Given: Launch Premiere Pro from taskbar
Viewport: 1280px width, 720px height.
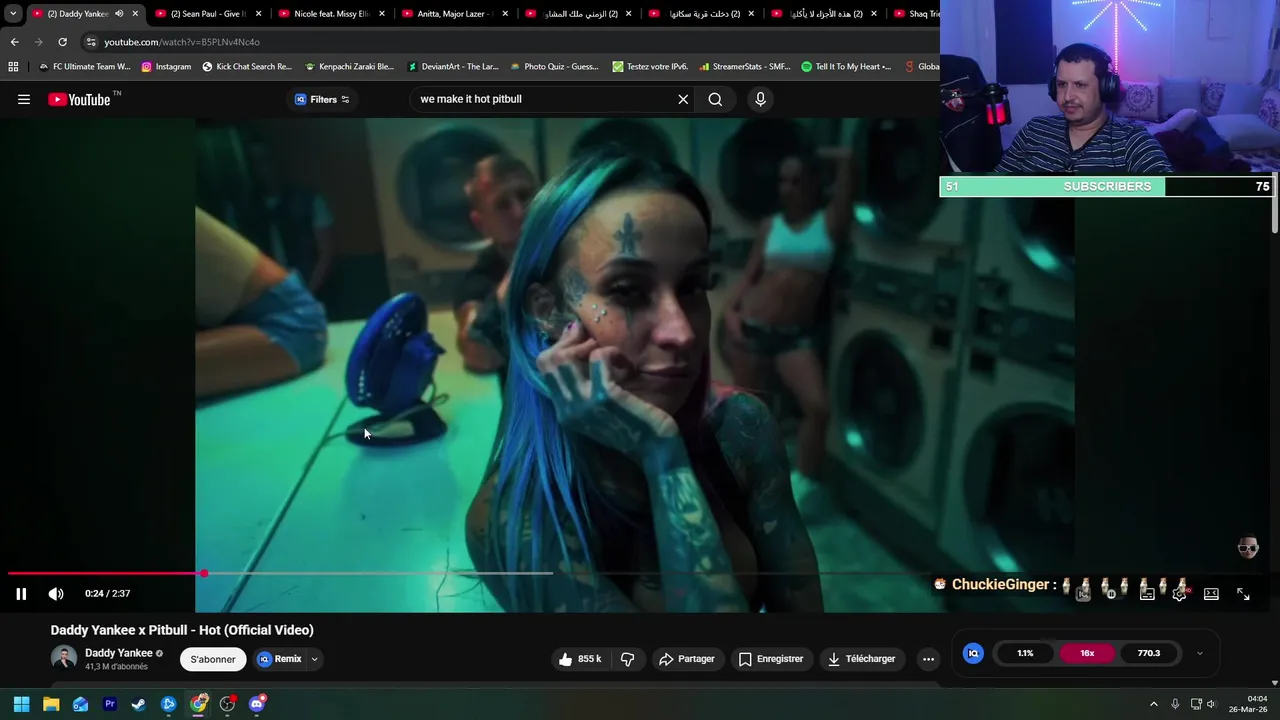Looking at the screenshot, I should click(110, 704).
